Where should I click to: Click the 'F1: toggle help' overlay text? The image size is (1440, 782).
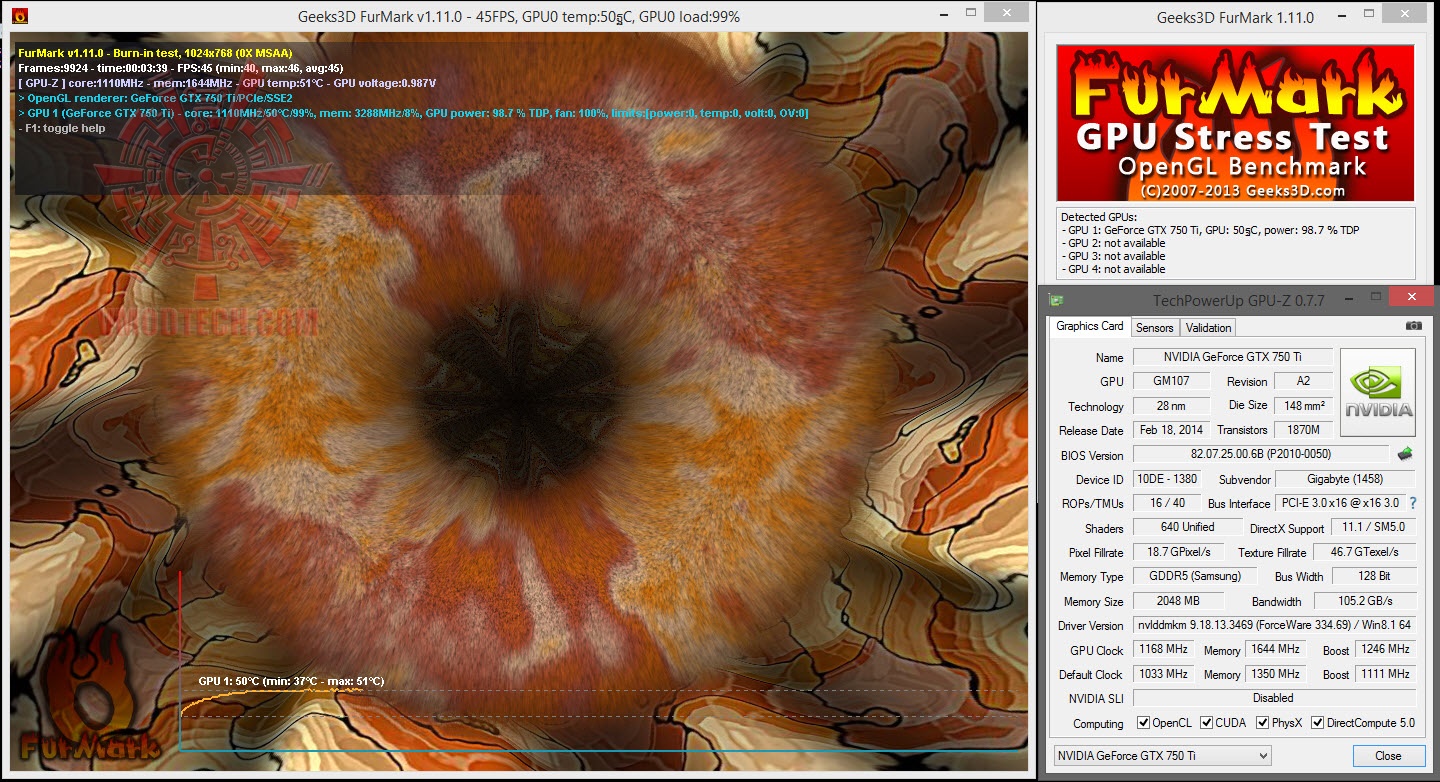click(x=62, y=128)
